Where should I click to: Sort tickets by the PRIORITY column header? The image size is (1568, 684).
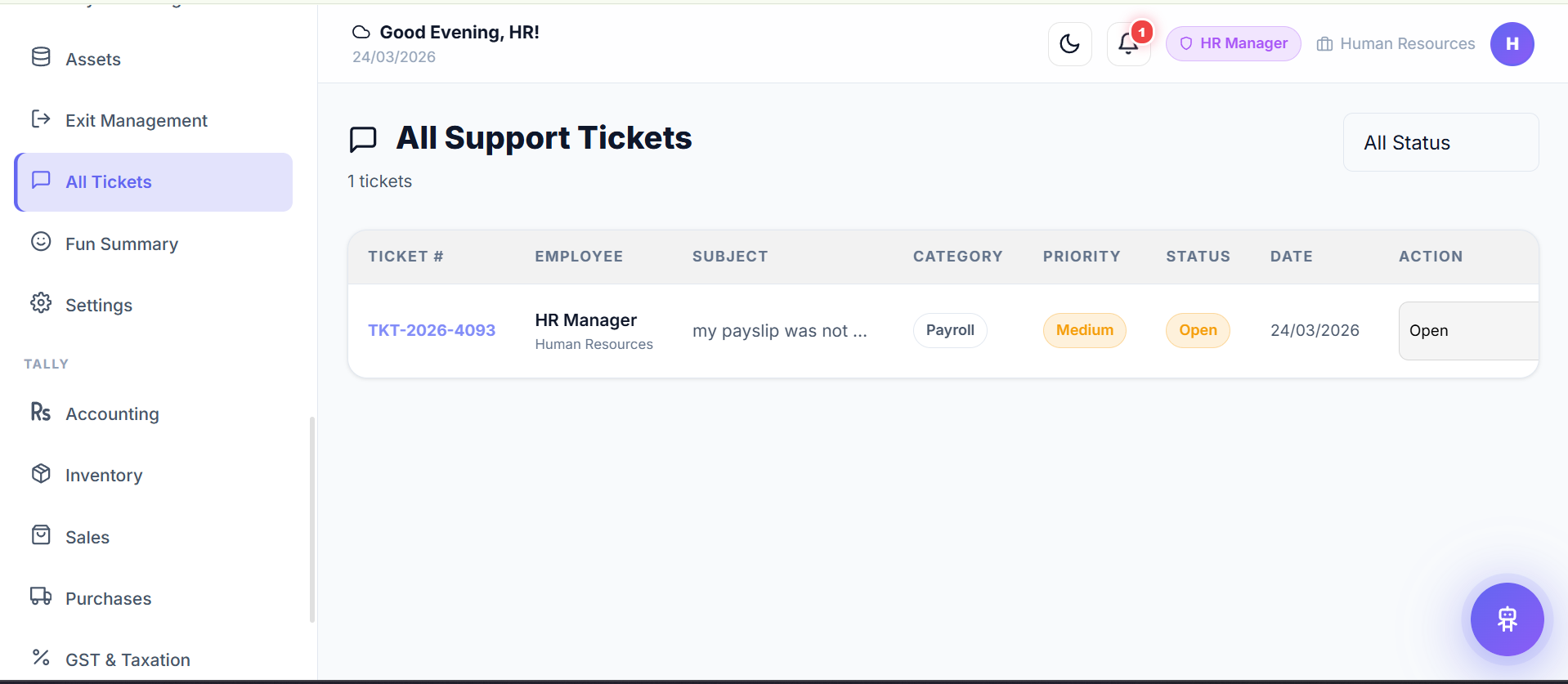(1081, 256)
